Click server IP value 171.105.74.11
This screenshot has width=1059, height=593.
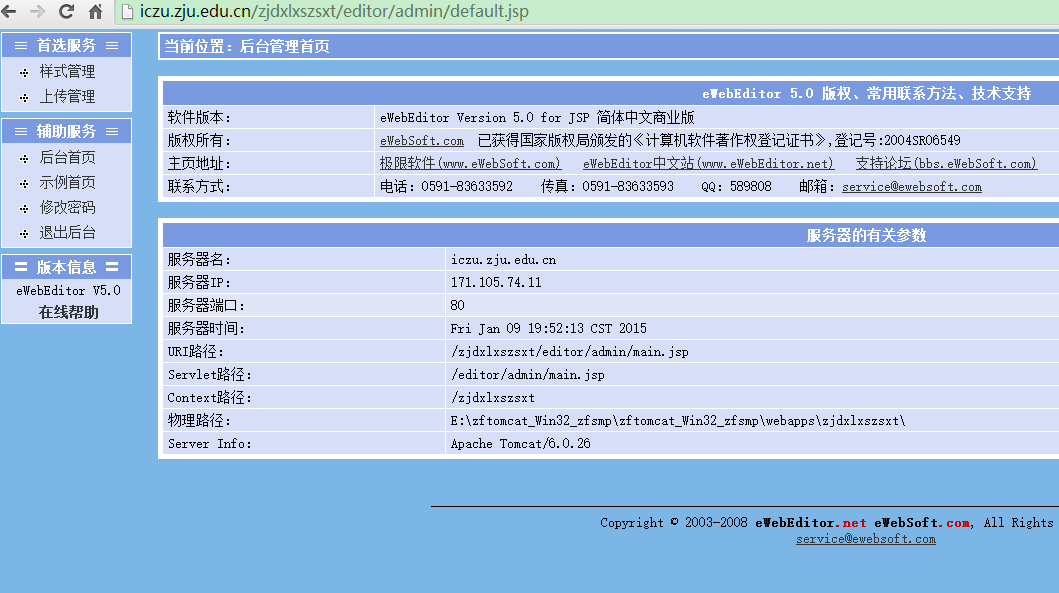coord(496,283)
